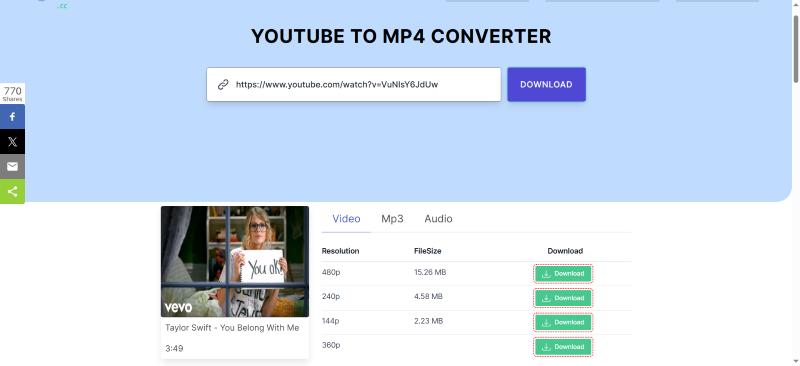The height and width of the screenshot is (366, 800).
Task: Share page on Facebook sidebar icon
Action: pos(12,117)
